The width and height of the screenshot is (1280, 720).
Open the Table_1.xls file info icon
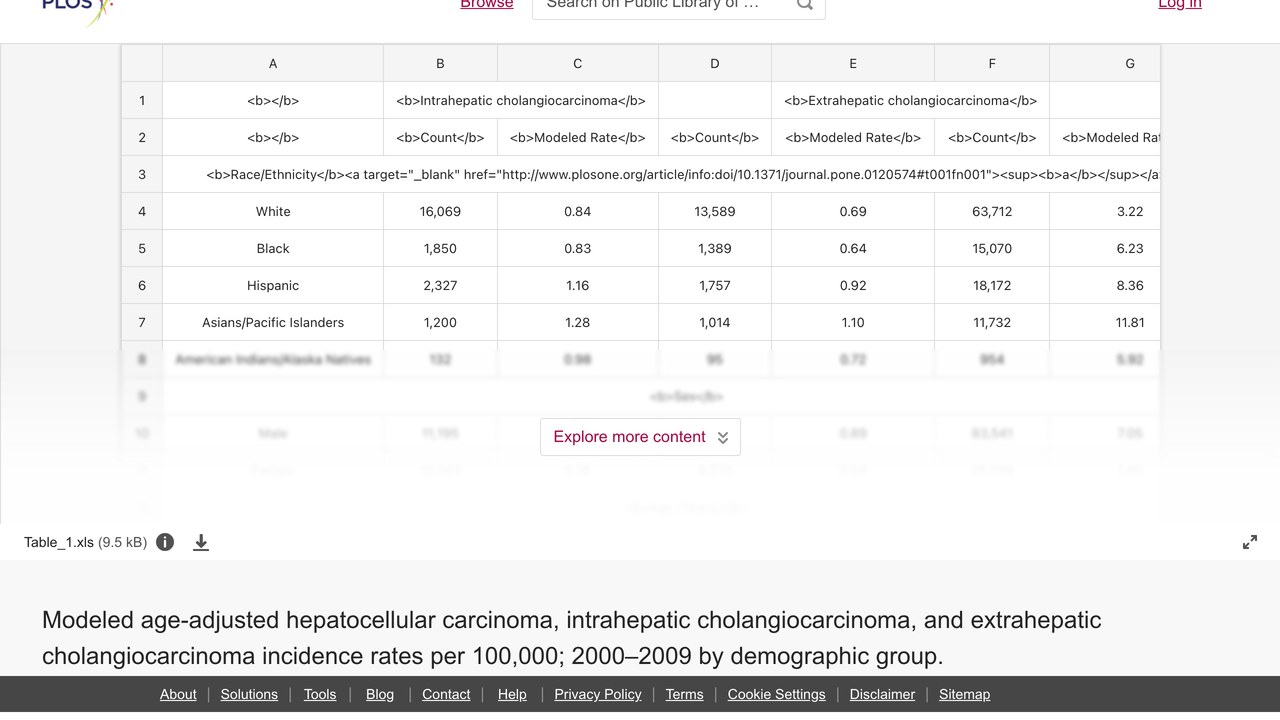click(165, 542)
